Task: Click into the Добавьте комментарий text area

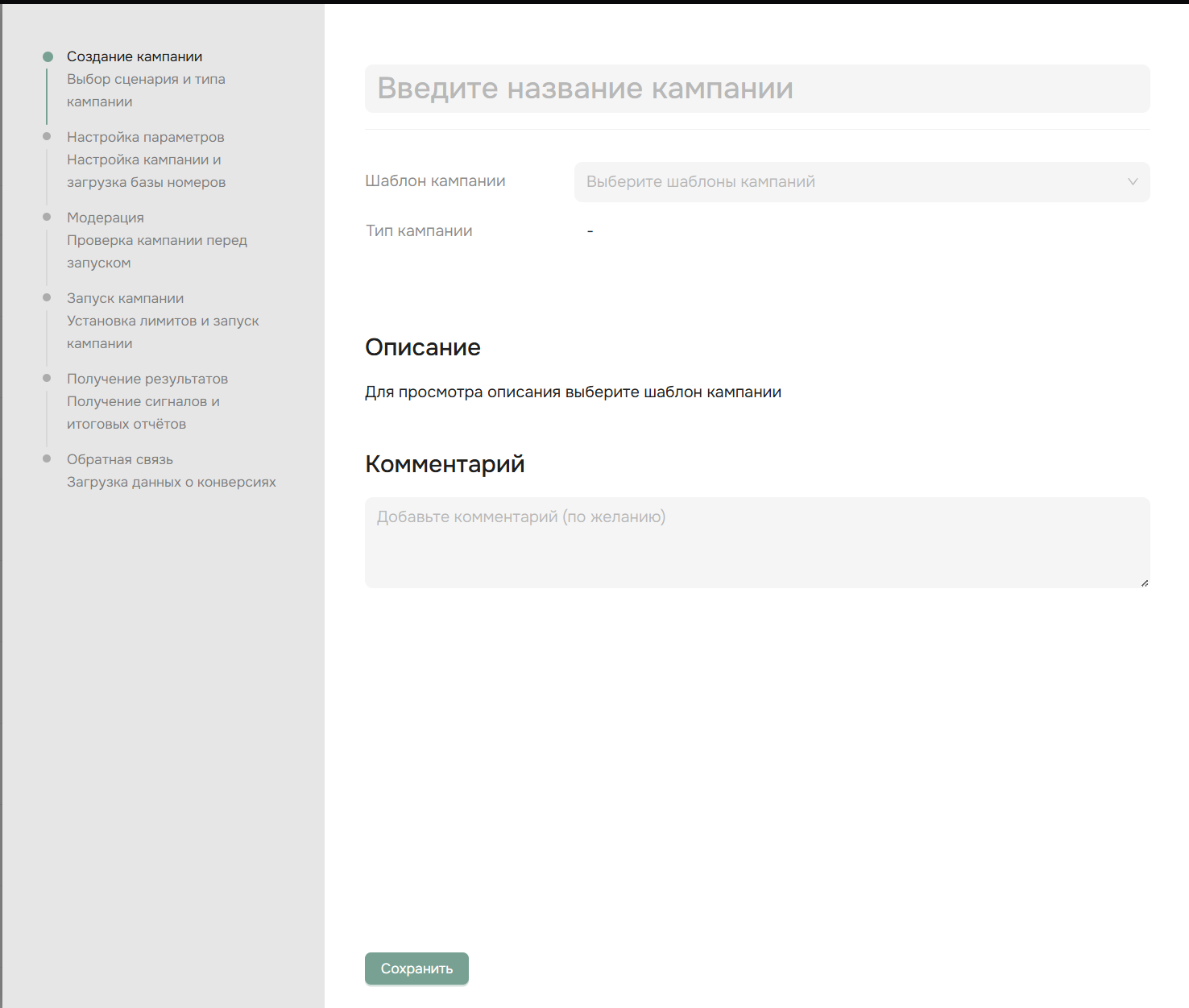Action: 756,542
